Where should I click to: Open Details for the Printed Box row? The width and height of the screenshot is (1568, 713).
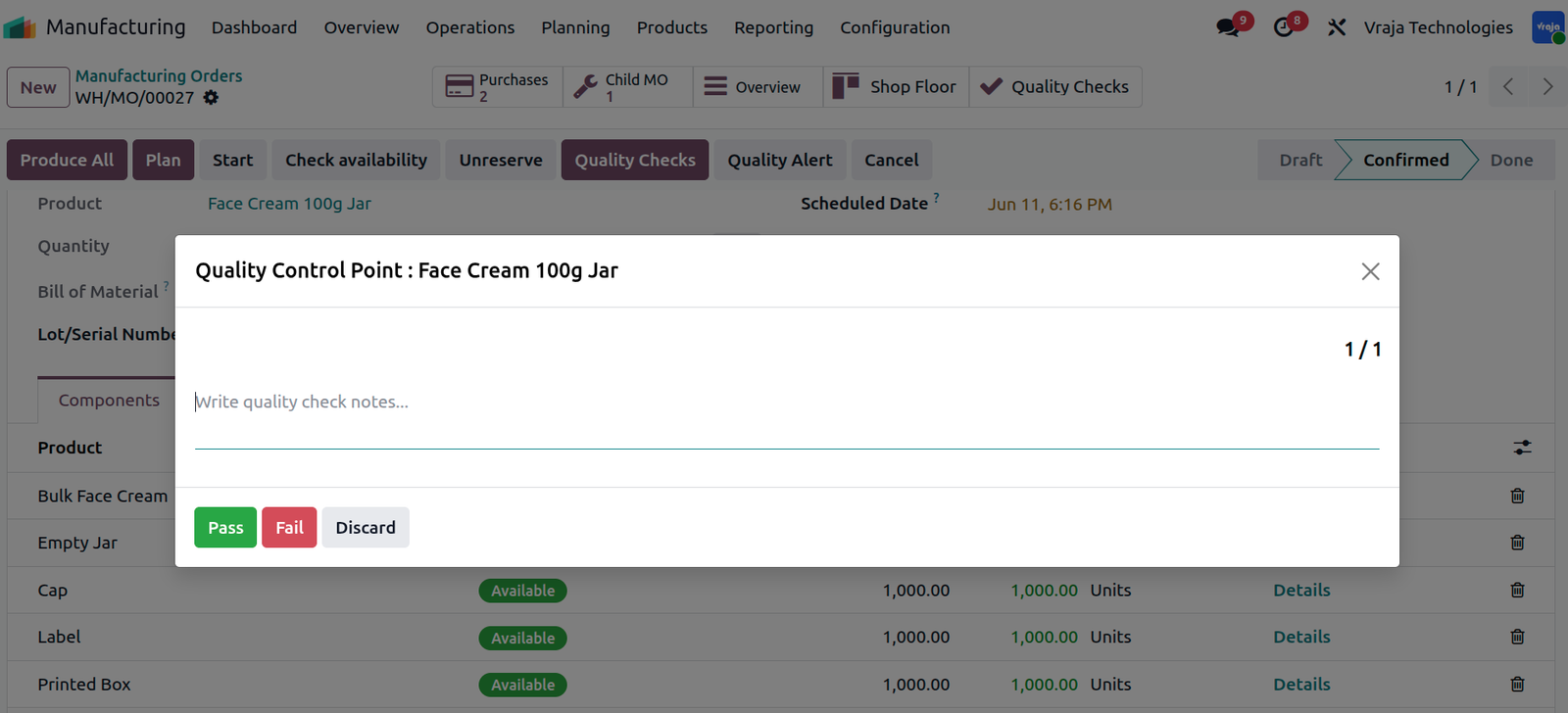tap(1301, 685)
